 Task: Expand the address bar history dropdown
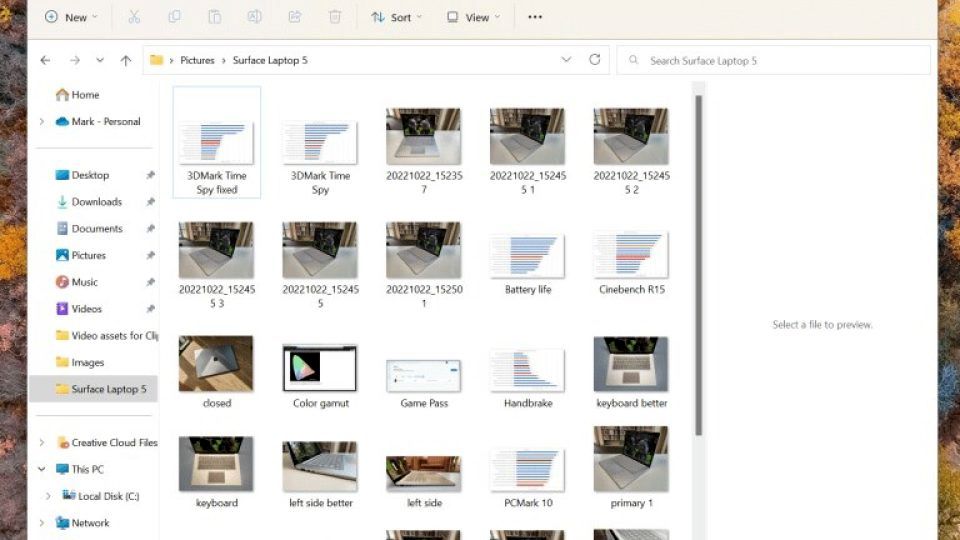[x=566, y=60]
